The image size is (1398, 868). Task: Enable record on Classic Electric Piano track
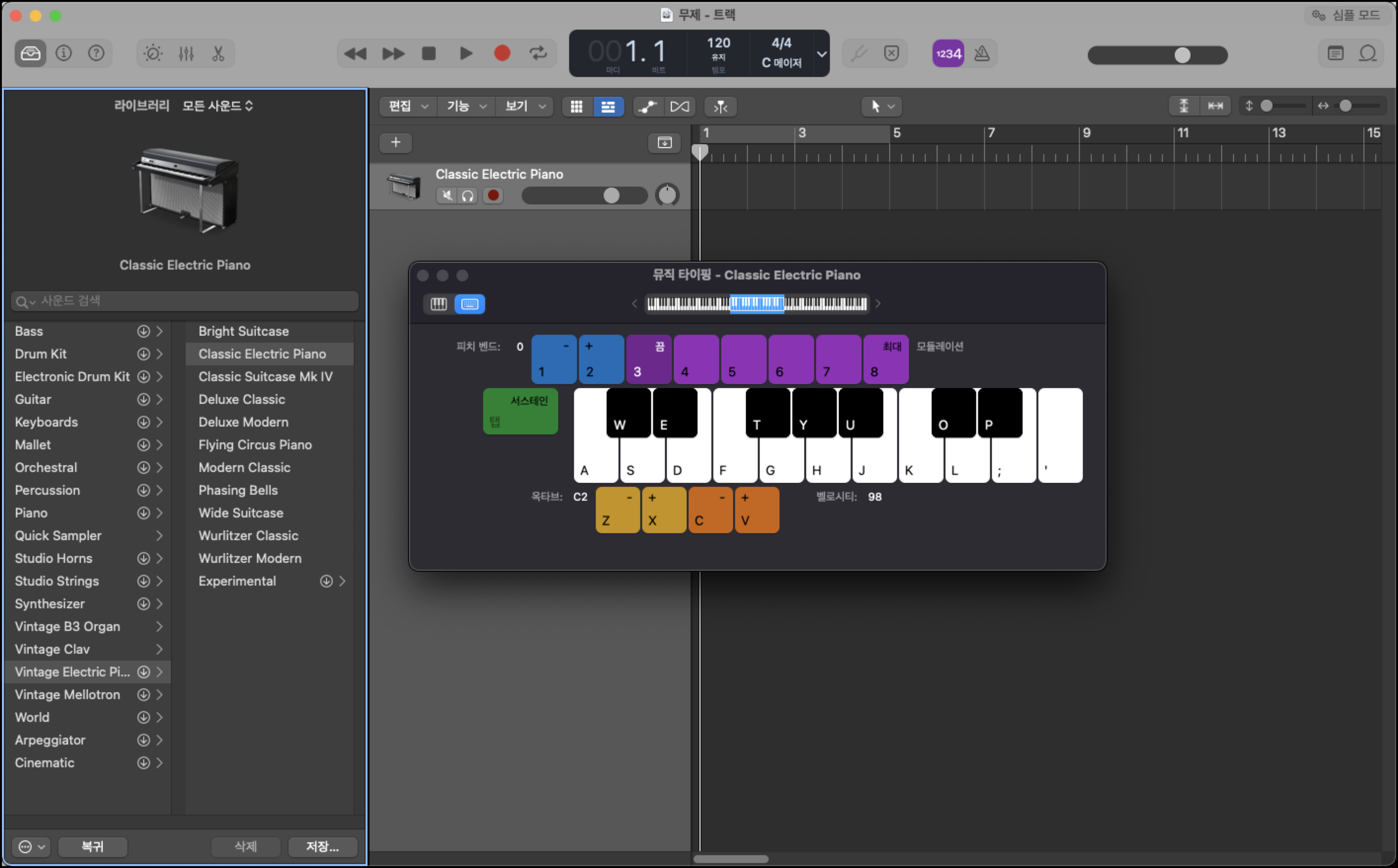pyautogui.click(x=493, y=195)
